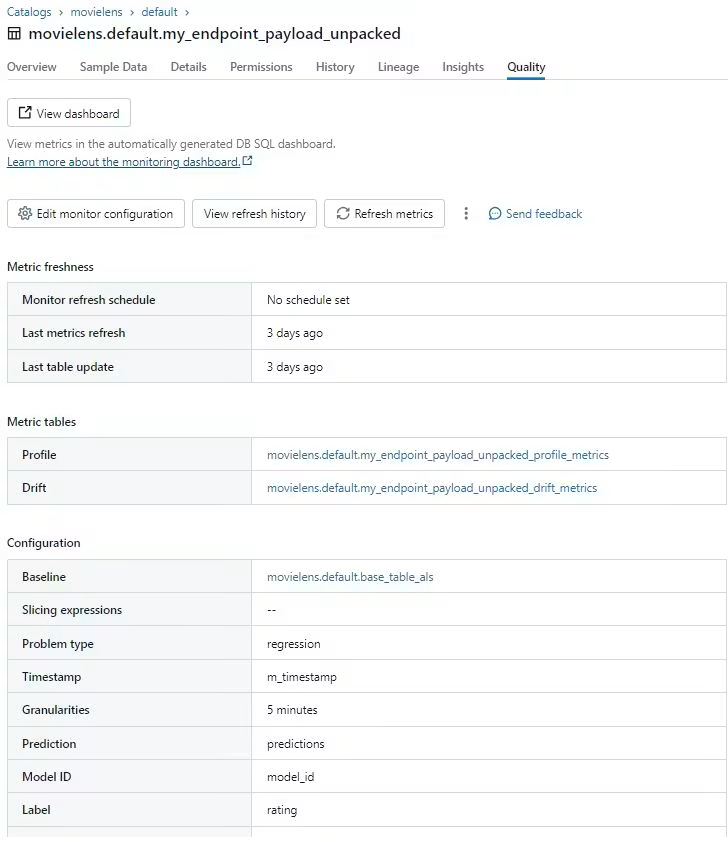Open the drift_metrics table link

coord(432,488)
